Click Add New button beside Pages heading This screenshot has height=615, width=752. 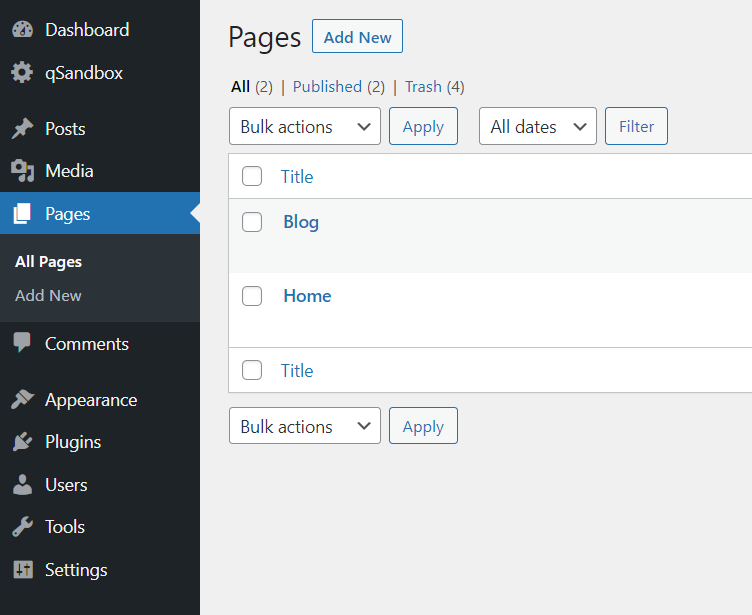(357, 36)
